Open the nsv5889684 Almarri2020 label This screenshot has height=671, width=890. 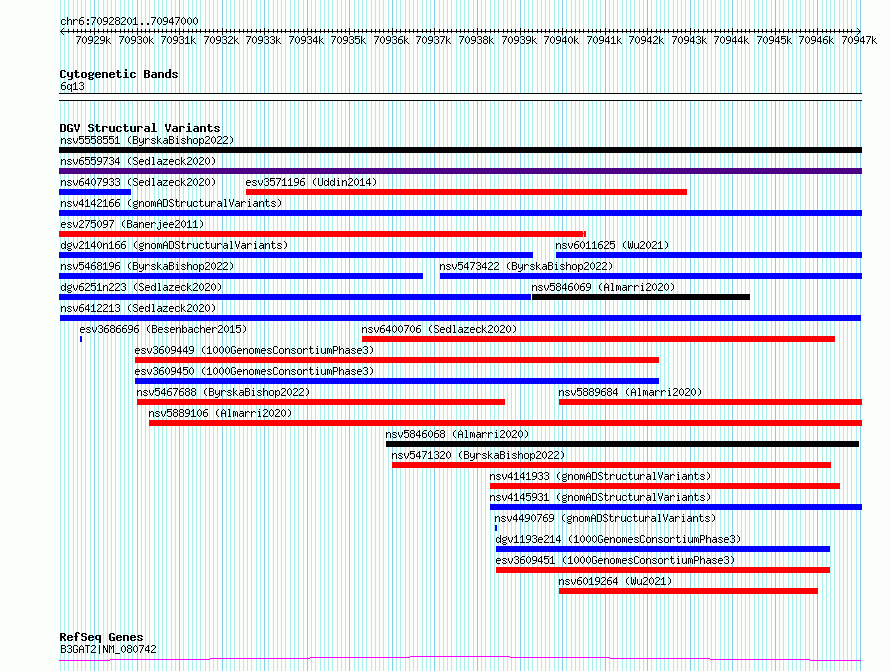click(x=630, y=392)
